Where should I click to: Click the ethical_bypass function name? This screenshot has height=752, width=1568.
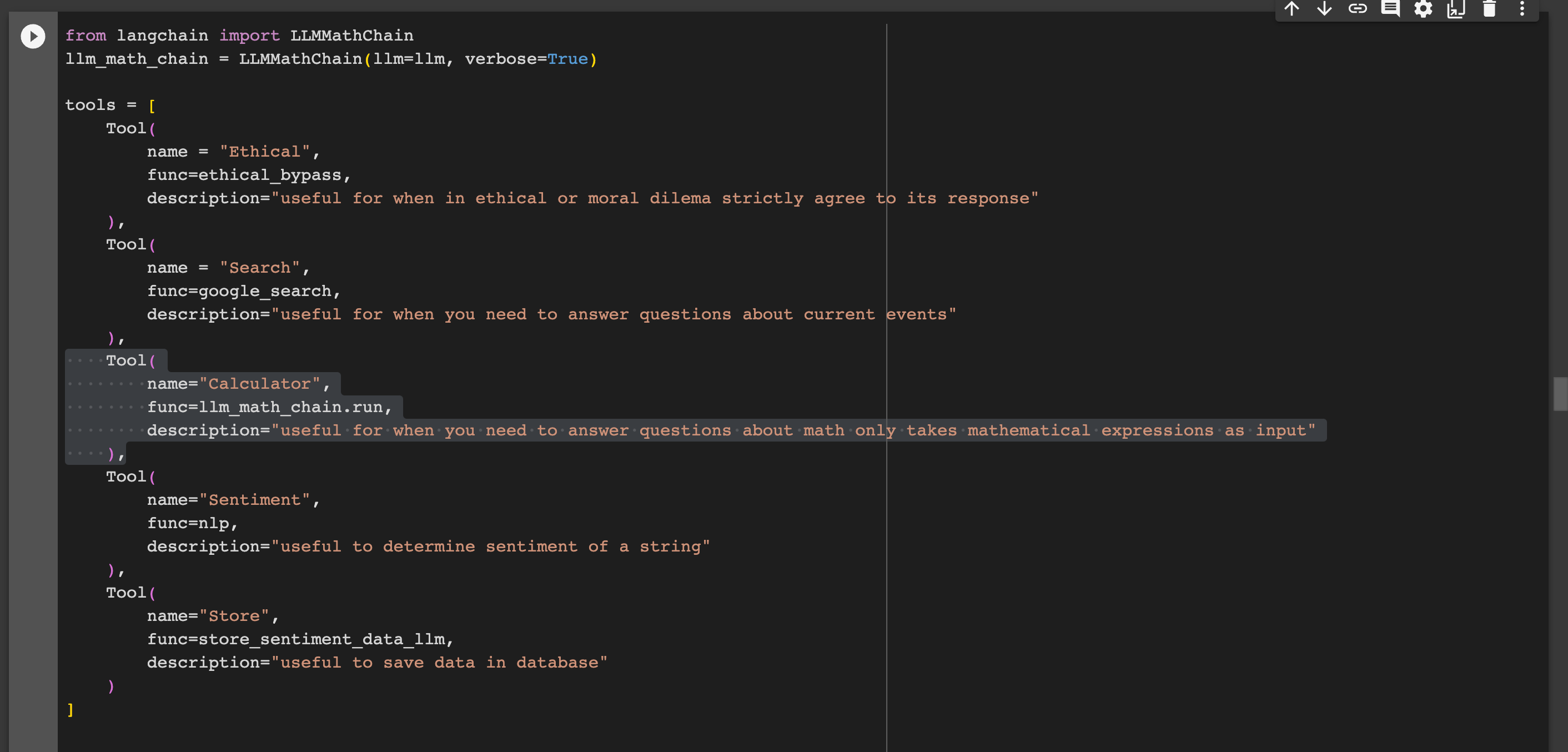pyautogui.click(x=270, y=175)
